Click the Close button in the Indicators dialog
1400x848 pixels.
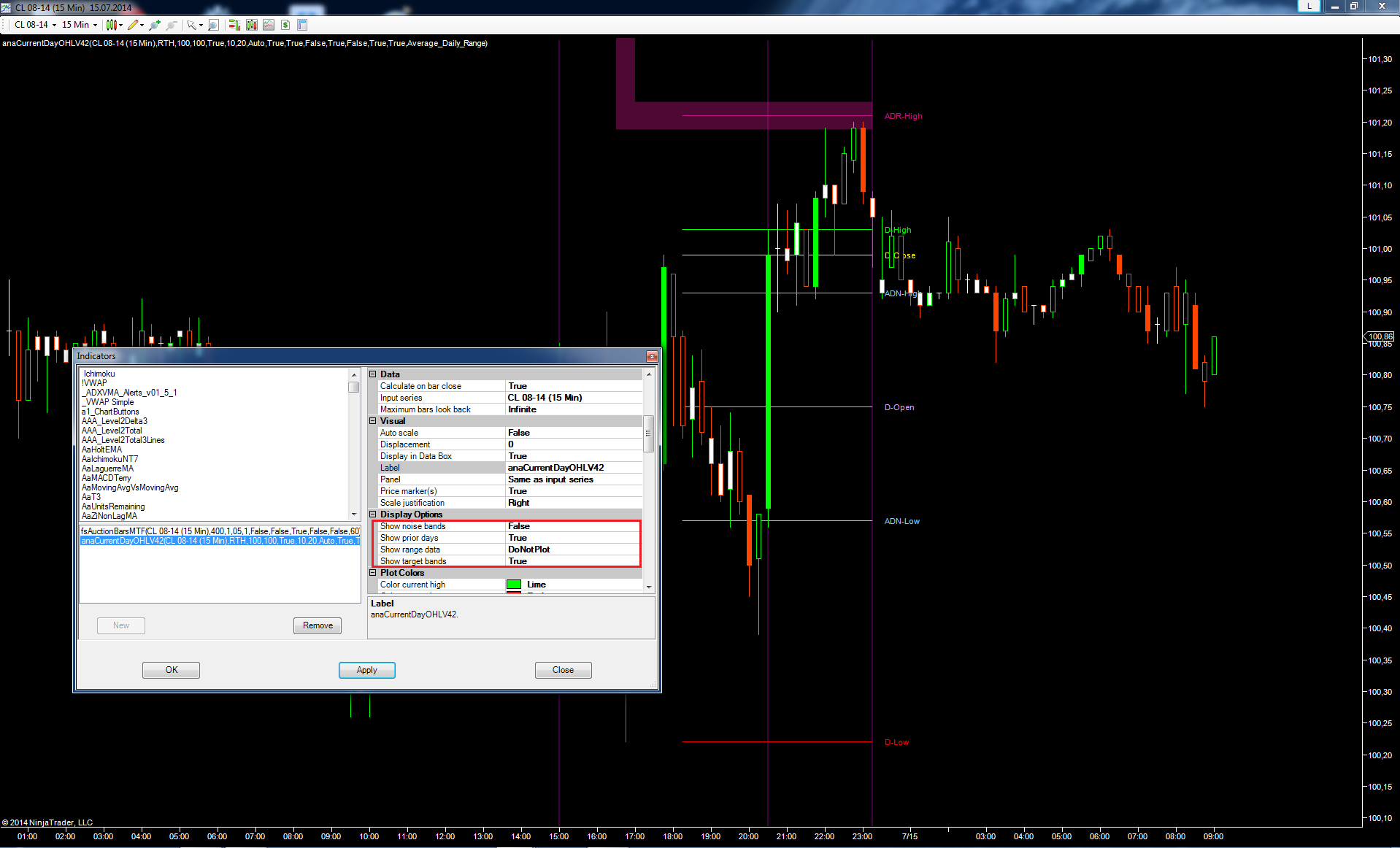563,670
